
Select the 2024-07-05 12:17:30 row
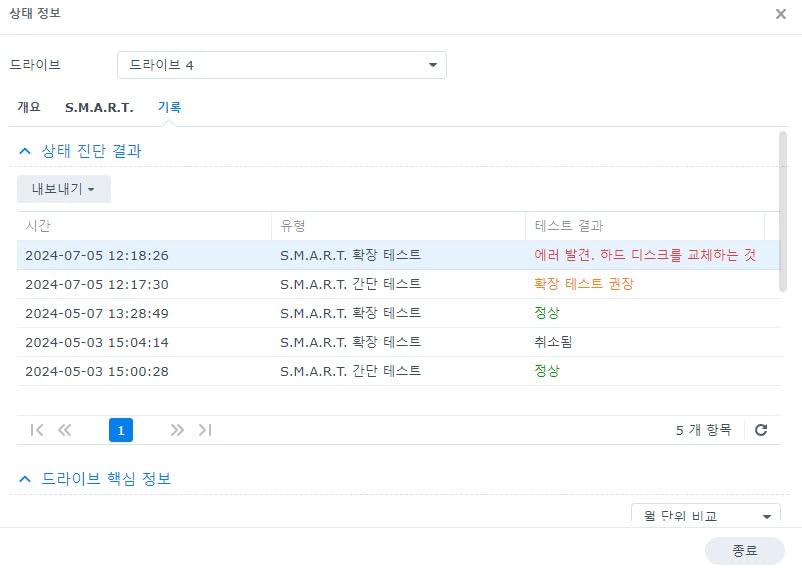398,284
